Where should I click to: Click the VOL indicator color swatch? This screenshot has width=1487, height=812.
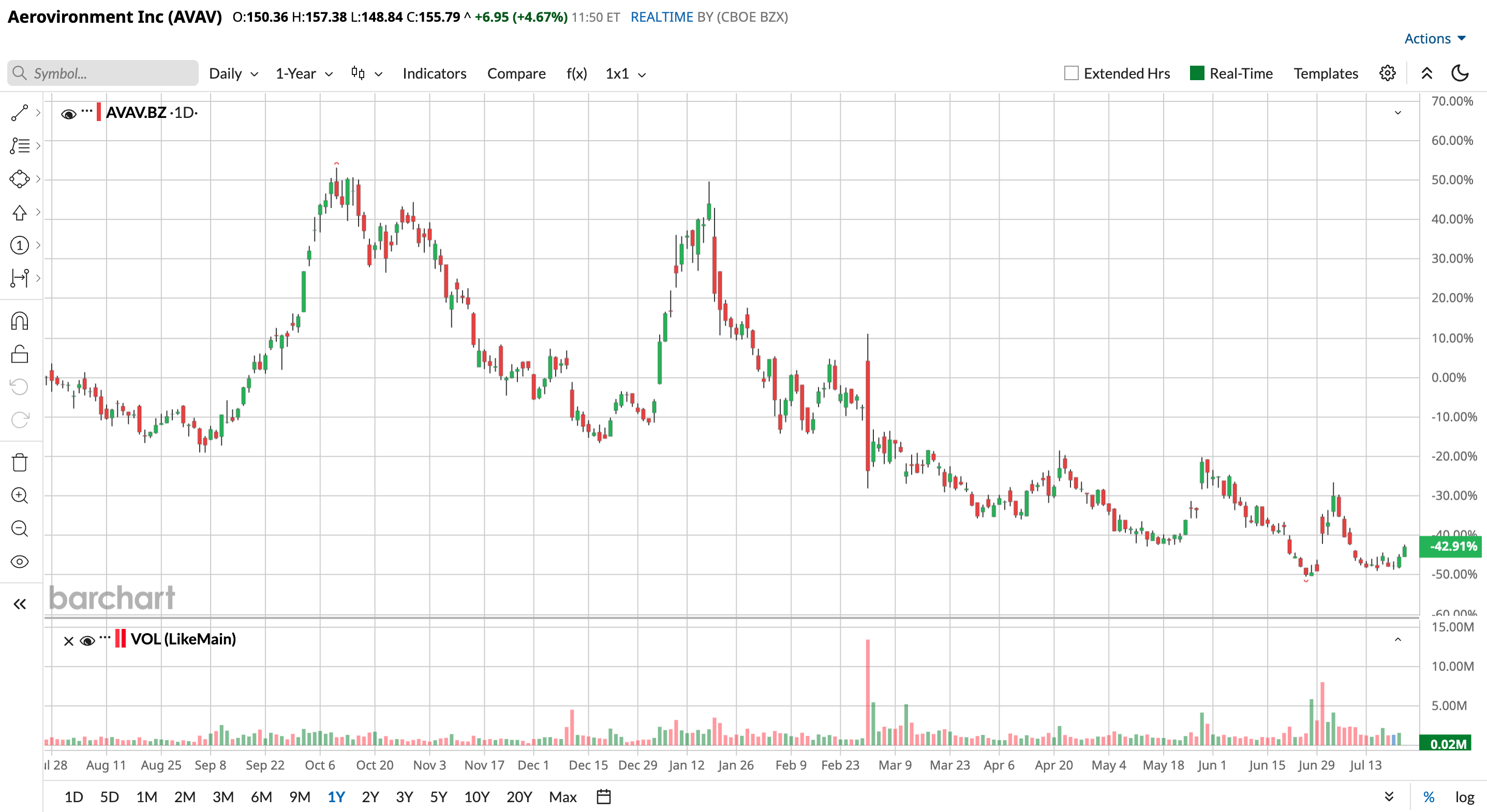click(120, 639)
